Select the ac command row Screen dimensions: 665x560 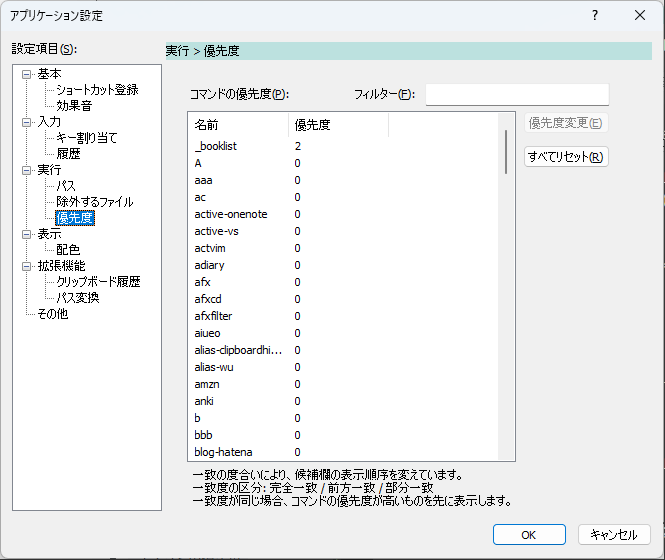(x=343, y=197)
